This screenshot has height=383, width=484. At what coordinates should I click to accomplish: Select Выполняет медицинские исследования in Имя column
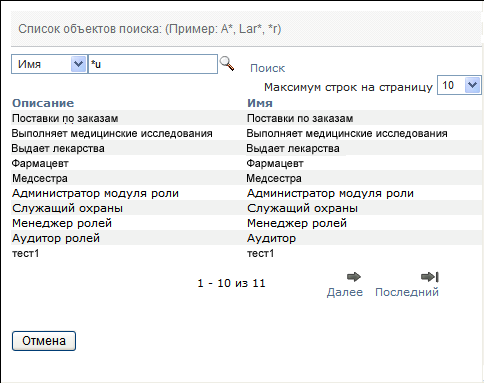347,133
